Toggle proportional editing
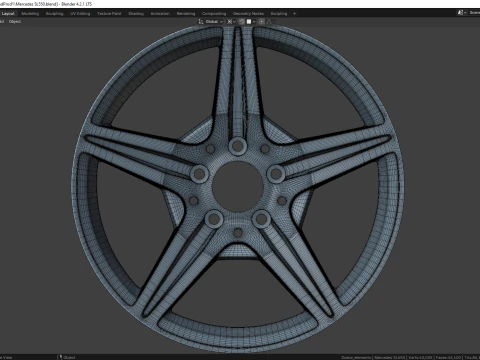Screen dimensions: 480x360 (262, 22)
